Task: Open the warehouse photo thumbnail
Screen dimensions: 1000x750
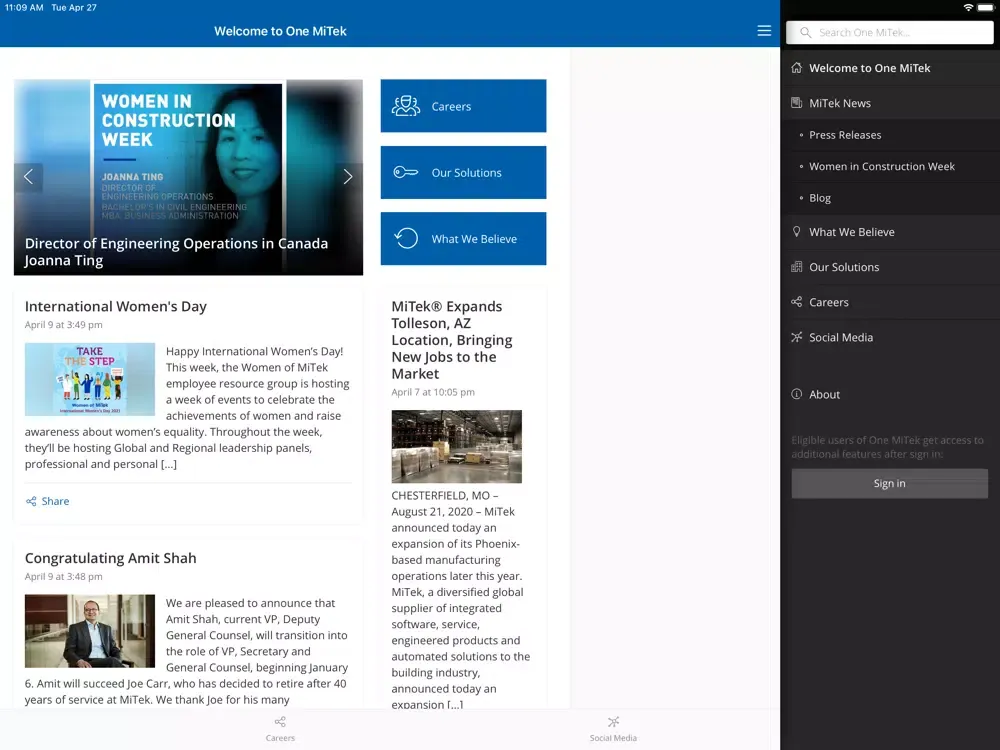Action: point(457,446)
